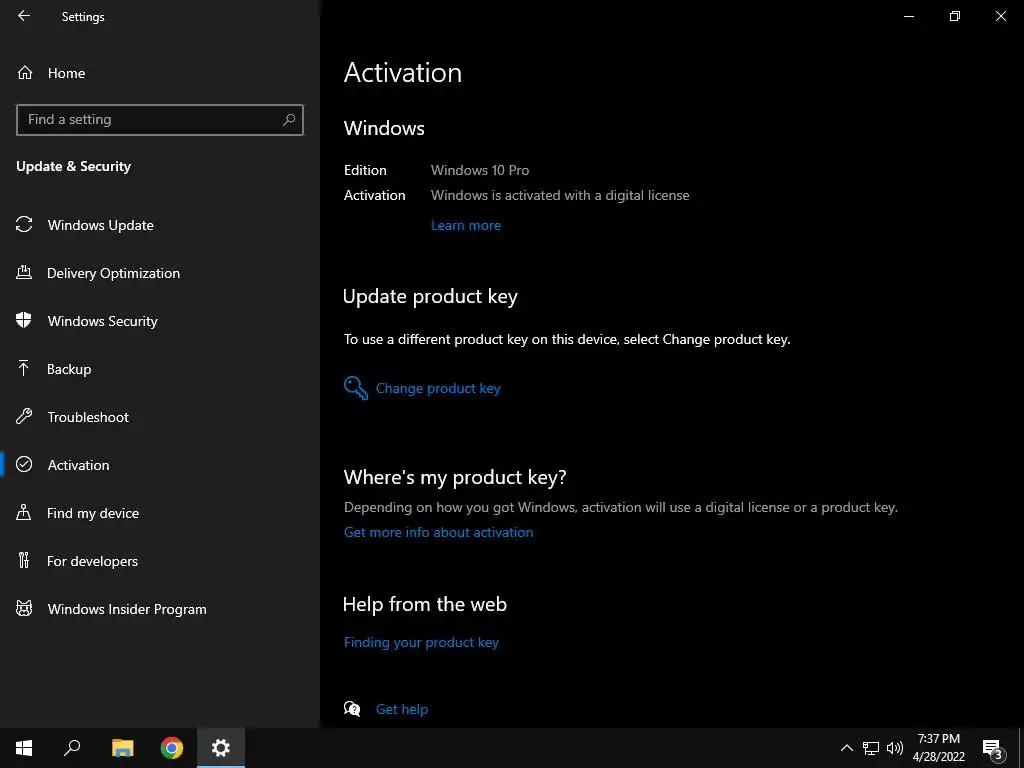
Task: Click the Windows Update refresh icon
Action: (x=24, y=225)
